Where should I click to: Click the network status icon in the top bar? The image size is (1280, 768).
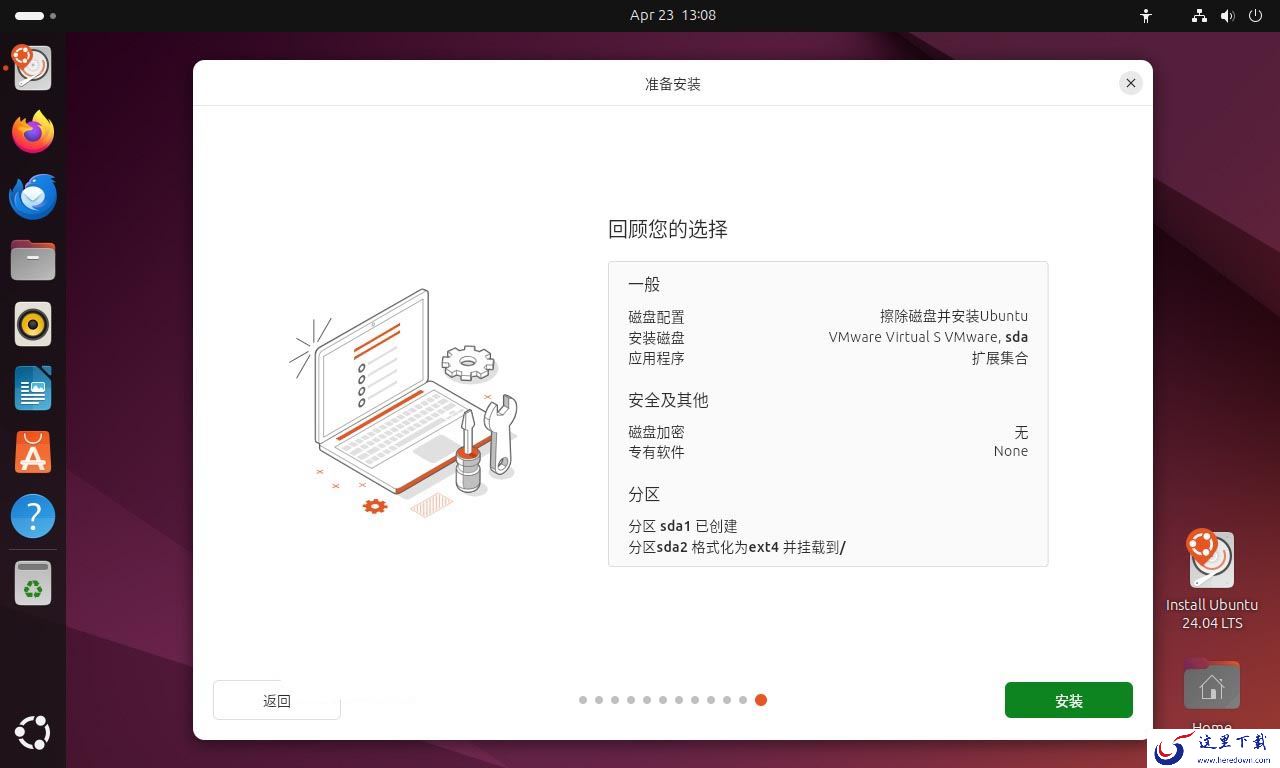pos(1199,15)
